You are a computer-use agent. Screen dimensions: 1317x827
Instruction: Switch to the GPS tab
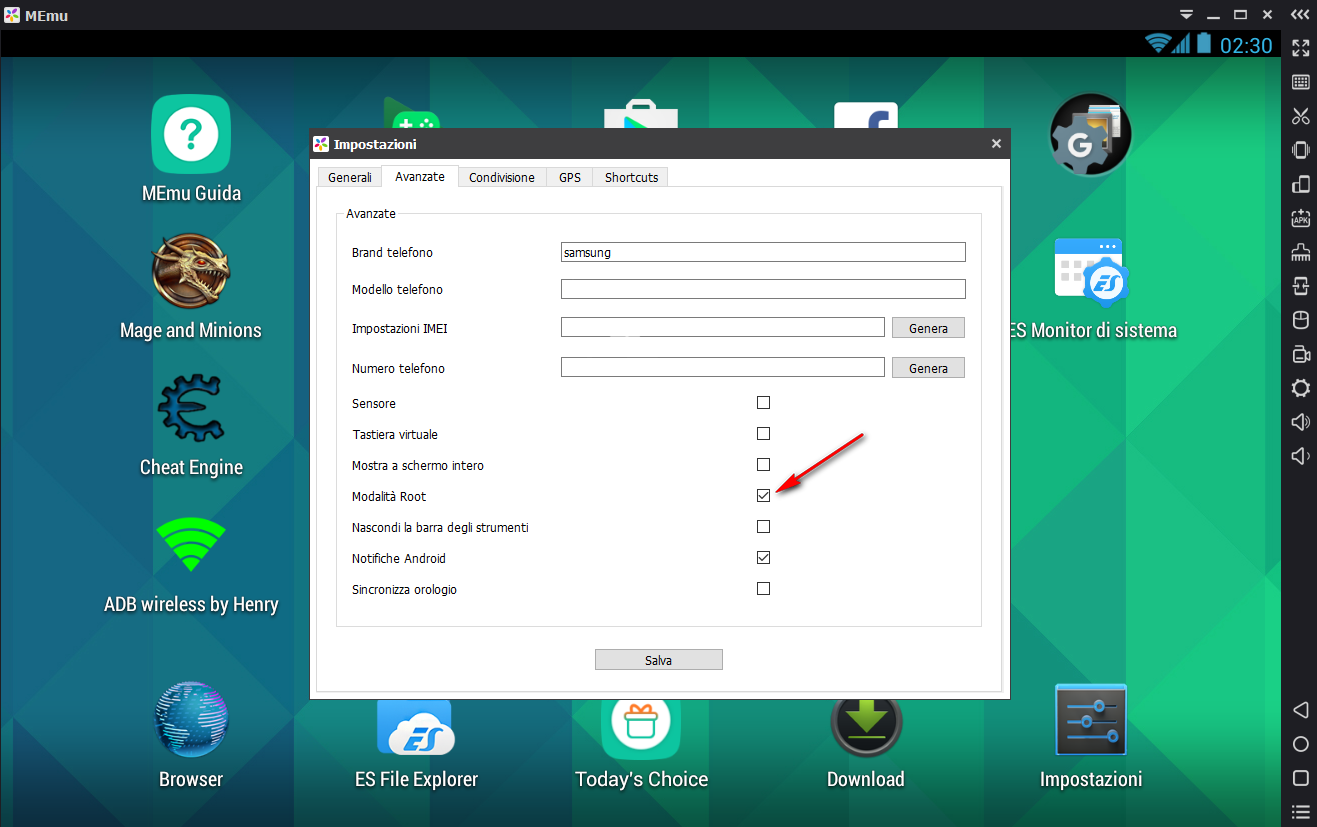570,177
